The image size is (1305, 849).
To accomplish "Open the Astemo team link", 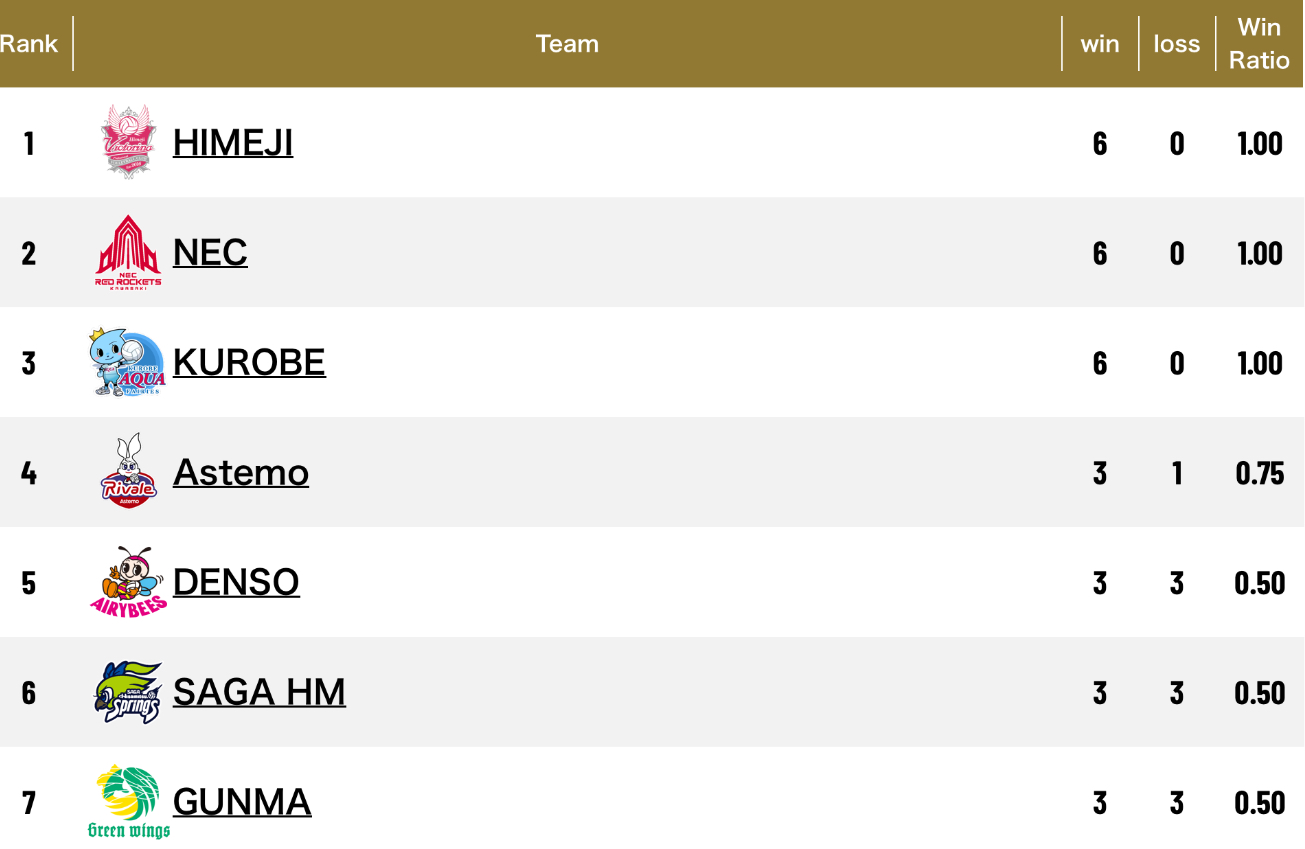I will click(241, 472).
